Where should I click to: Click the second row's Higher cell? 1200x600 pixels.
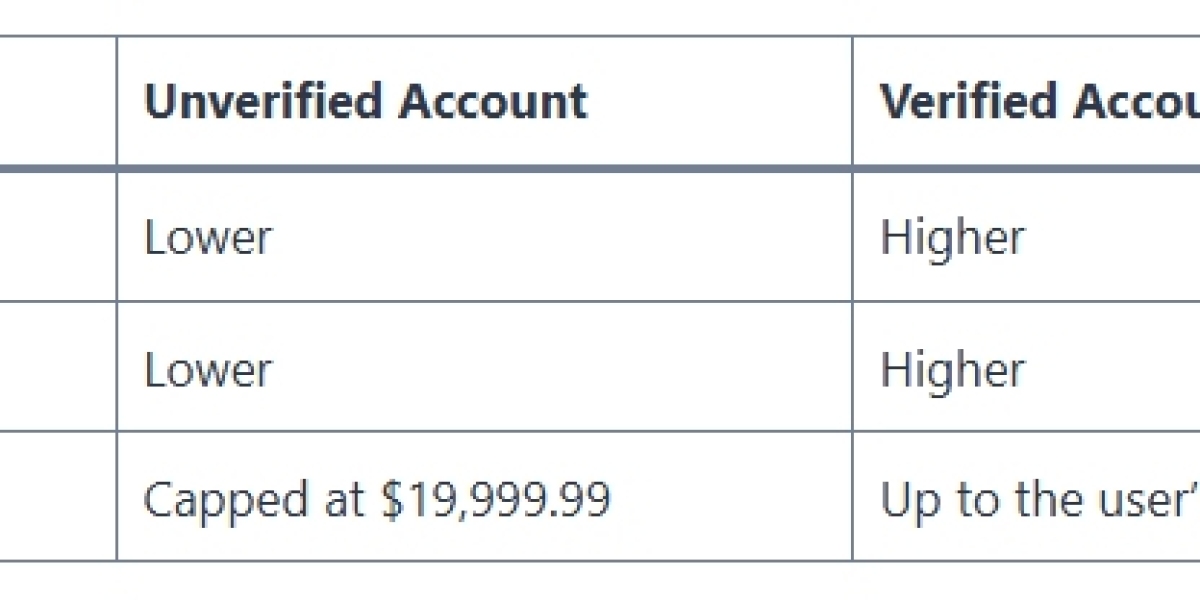click(1026, 367)
